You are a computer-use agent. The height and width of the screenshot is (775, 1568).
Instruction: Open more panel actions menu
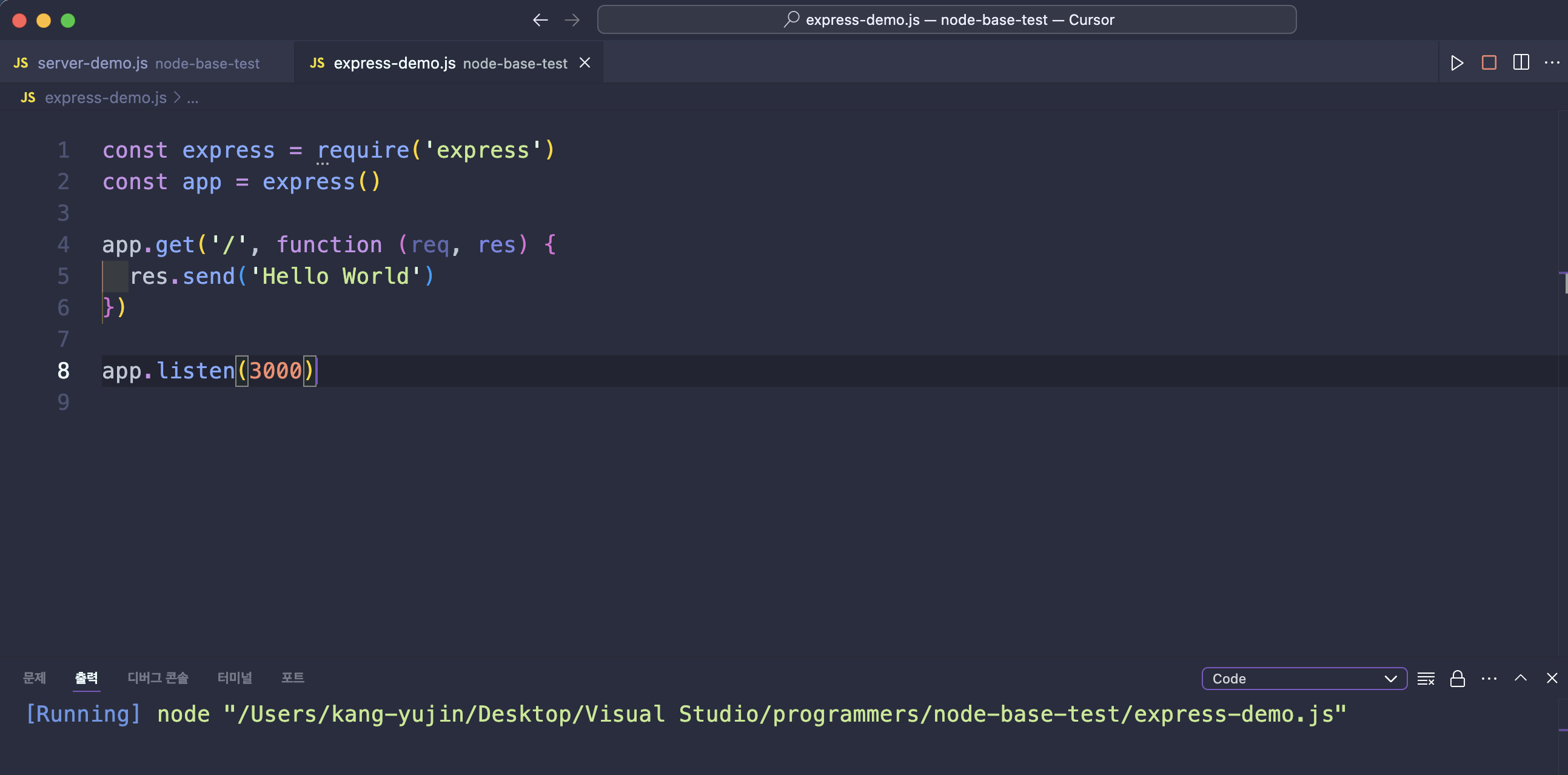click(1489, 678)
